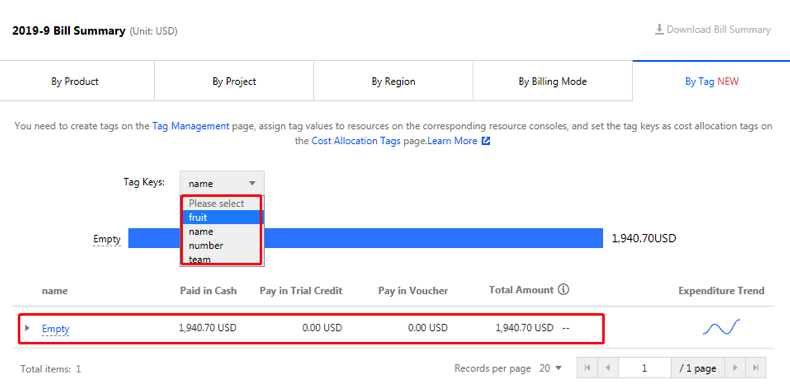The image size is (790, 387).
Task: Open the Cost Allocation Tags link
Action: 356,141
